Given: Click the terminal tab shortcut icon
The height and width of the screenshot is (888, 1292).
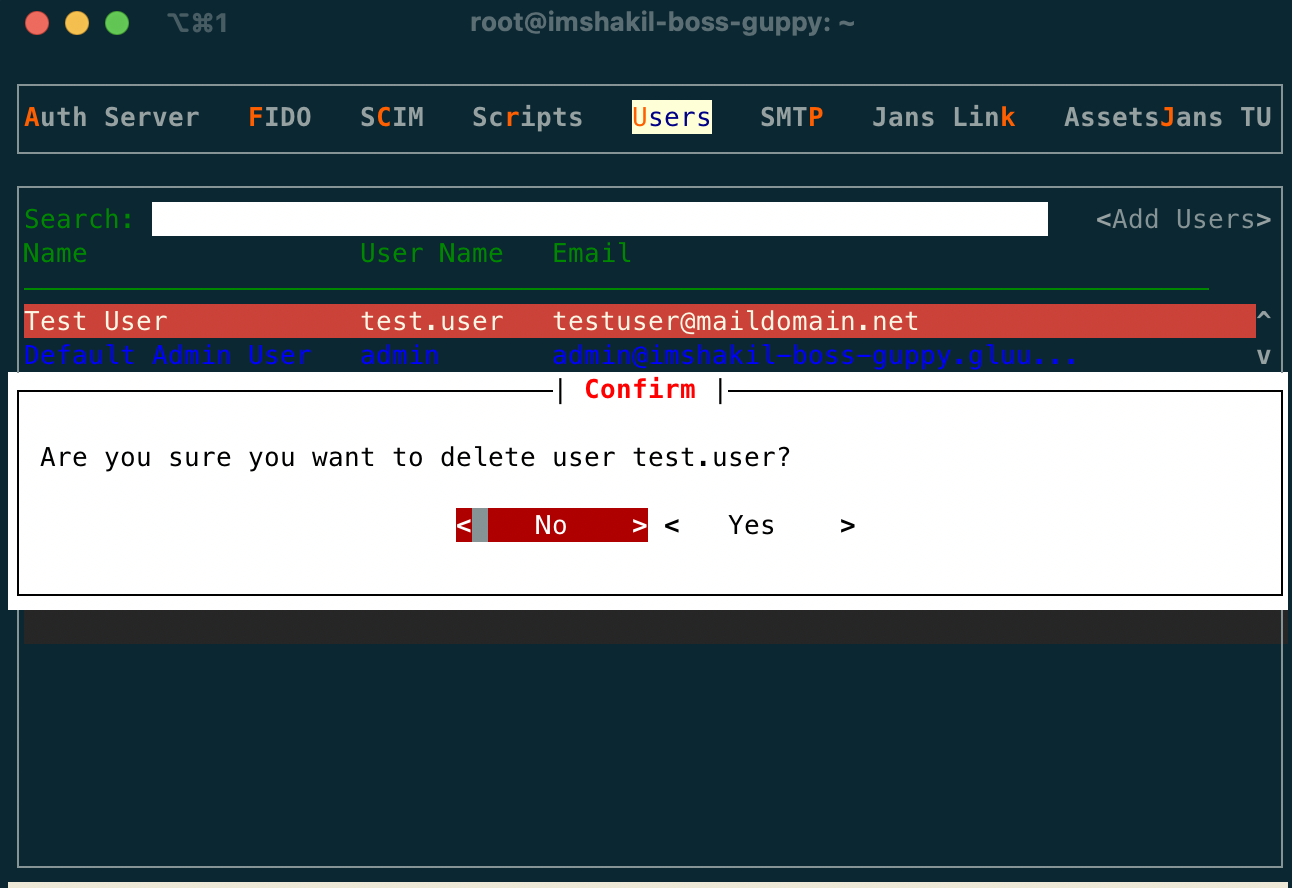Looking at the screenshot, I should tap(197, 22).
